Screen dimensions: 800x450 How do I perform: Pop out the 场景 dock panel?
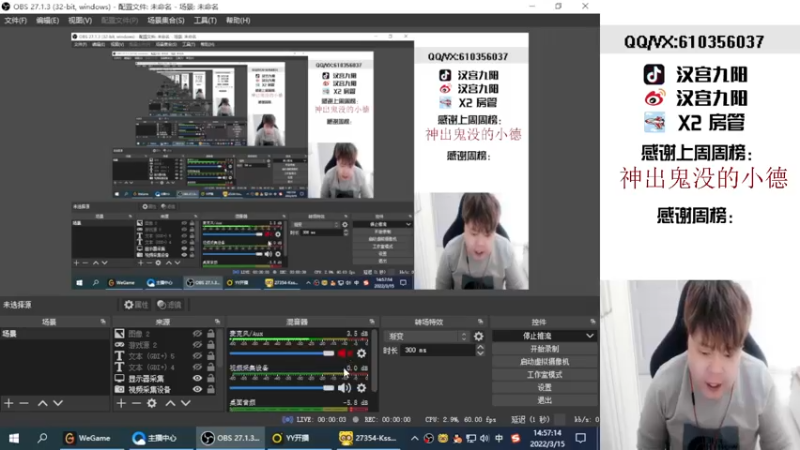(x=103, y=322)
